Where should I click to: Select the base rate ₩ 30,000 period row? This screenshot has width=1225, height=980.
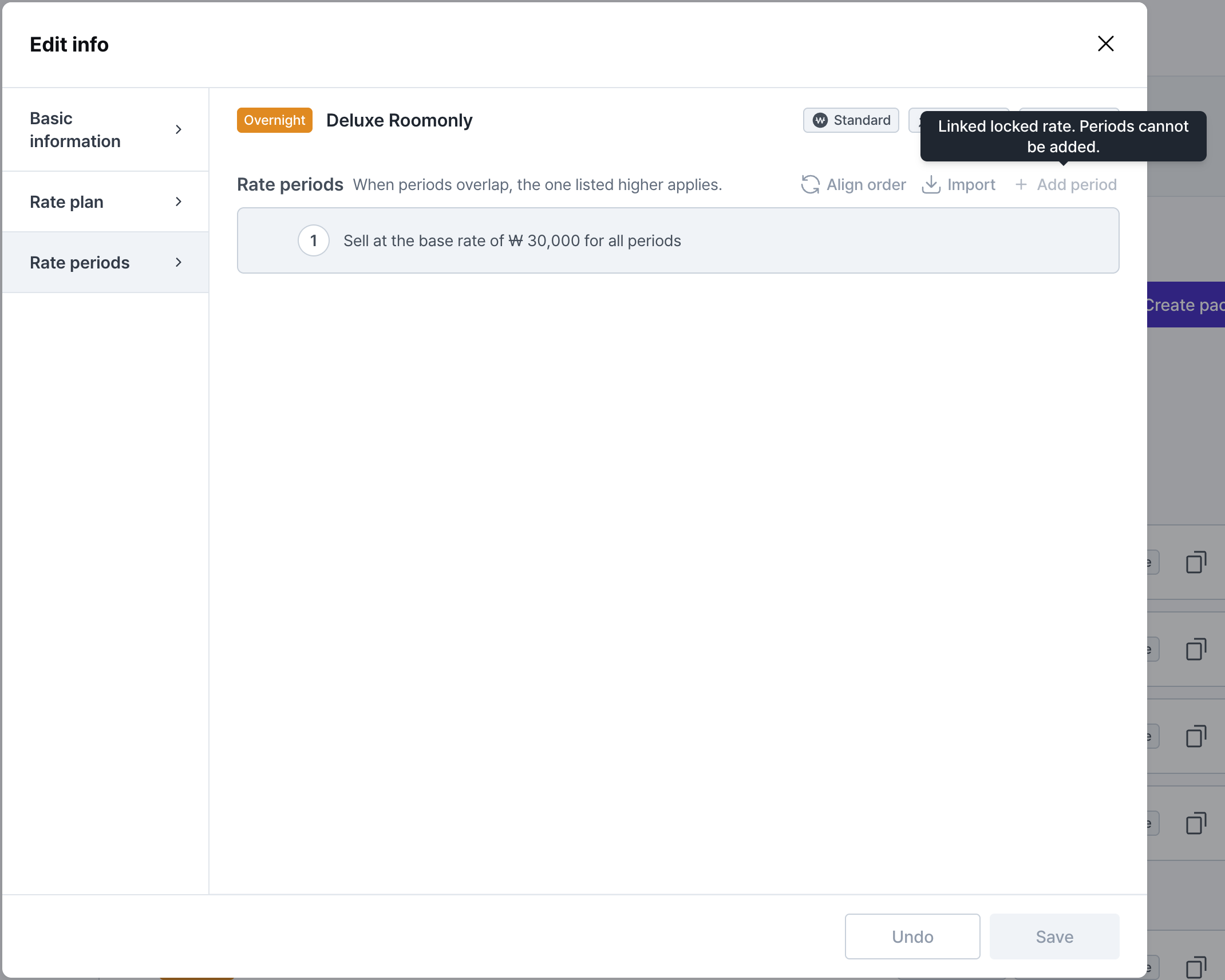(x=678, y=240)
